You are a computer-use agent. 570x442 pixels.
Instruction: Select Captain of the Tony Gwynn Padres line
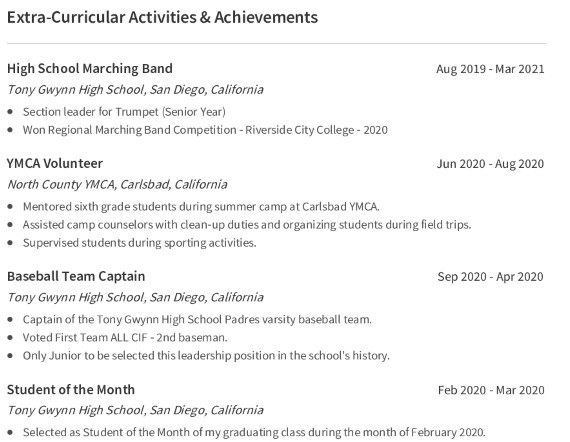coord(197,320)
